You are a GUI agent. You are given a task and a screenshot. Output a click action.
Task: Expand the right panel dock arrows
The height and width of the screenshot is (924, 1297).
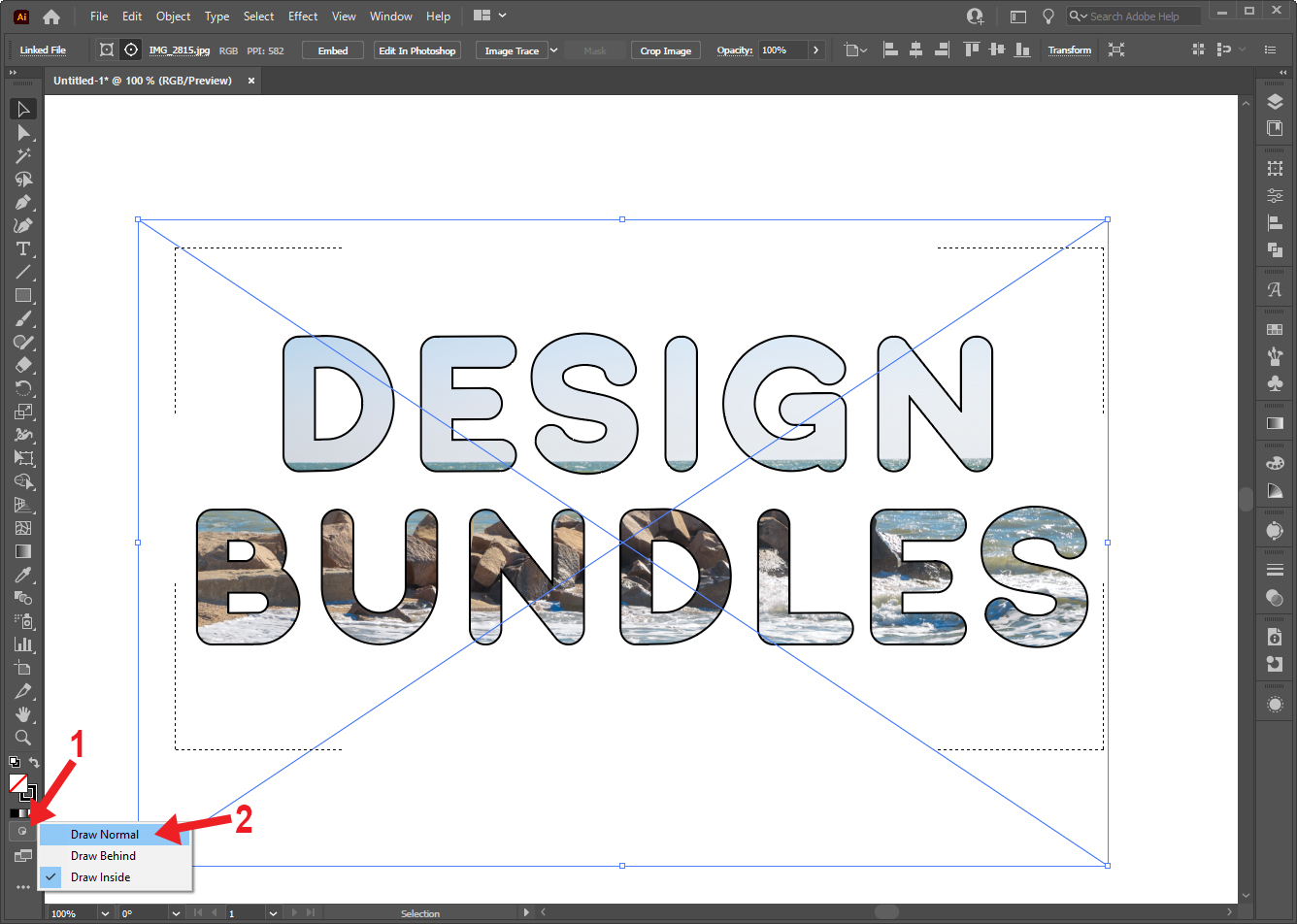[1283, 73]
